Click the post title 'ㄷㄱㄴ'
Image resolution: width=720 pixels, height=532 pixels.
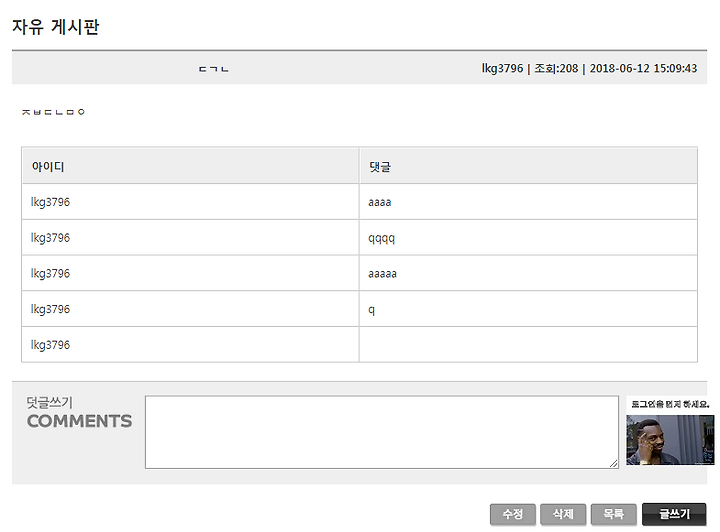point(214,69)
